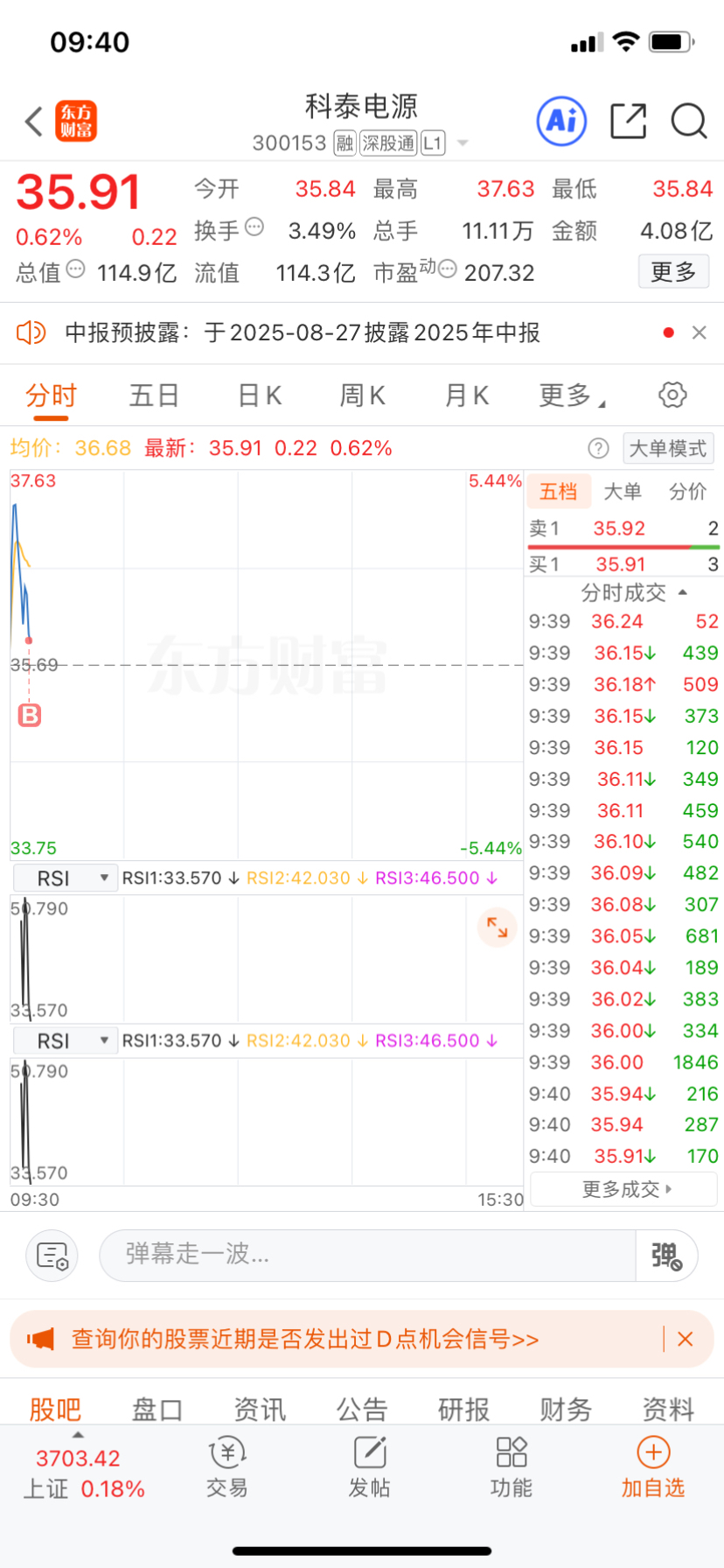Tap the 交易 trade icon
The width and height of the screenshot is (724, 1568).
click(227, 1466)
